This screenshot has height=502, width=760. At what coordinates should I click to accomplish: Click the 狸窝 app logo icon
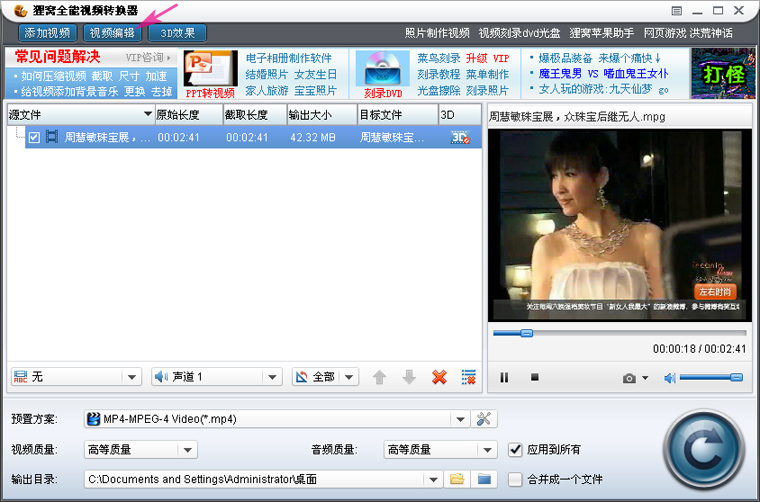pos(20,10)
